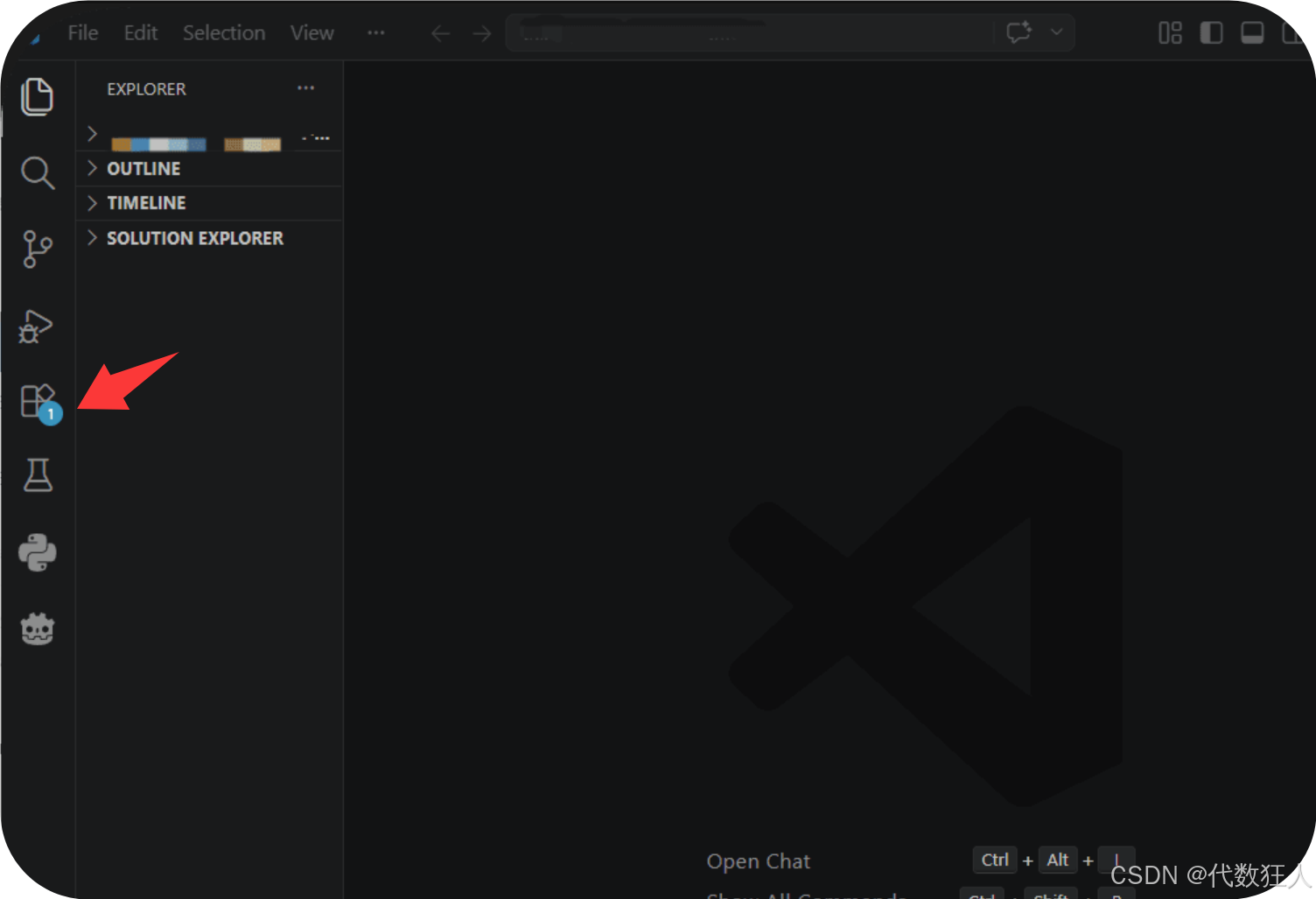Open the chat icon in title bar
1316x899 pixels.
(1018, 32)
